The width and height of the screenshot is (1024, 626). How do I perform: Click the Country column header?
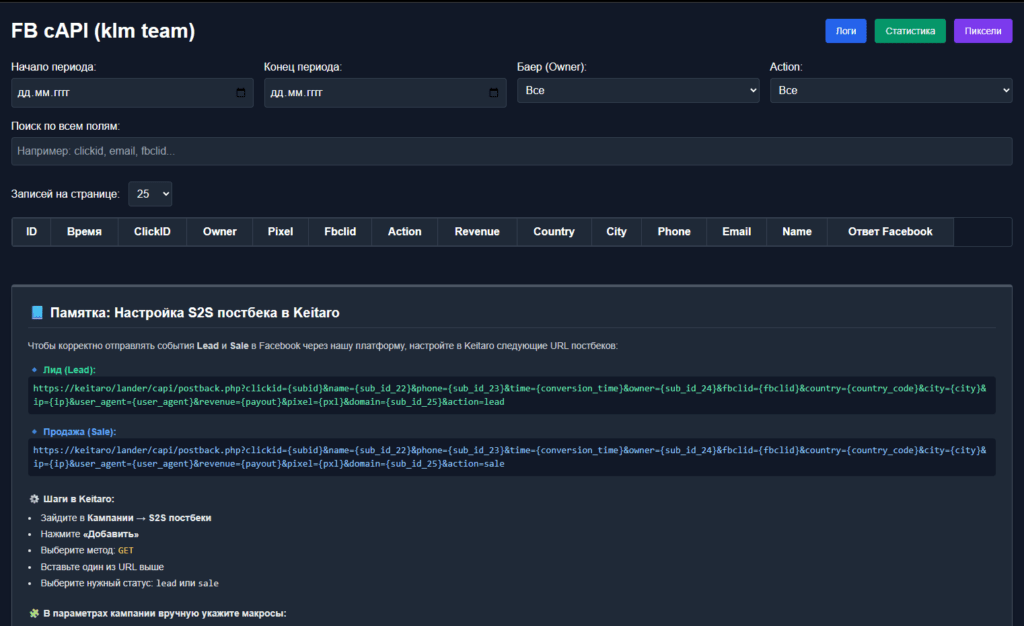tap(554, 232)
